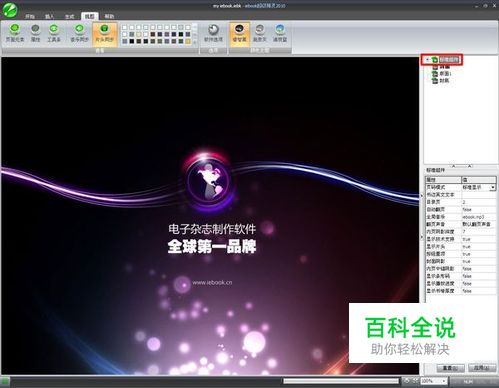The image size is (499, 388).
Task: Apply the 晨雾灰 gray theme
Action: 260,33
